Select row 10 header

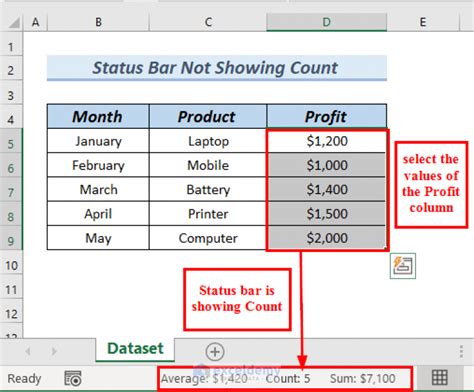(x=11, y=263)
